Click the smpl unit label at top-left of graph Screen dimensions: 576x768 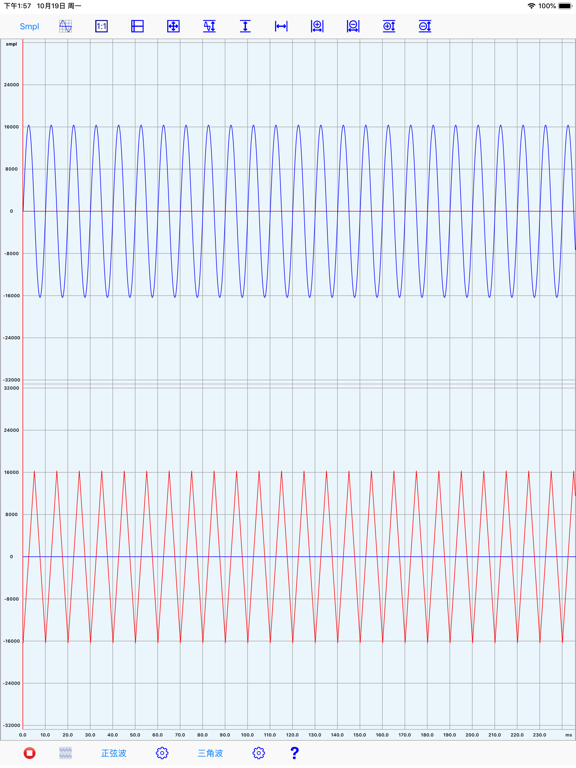pyautogui.click(x=11, y=44)
